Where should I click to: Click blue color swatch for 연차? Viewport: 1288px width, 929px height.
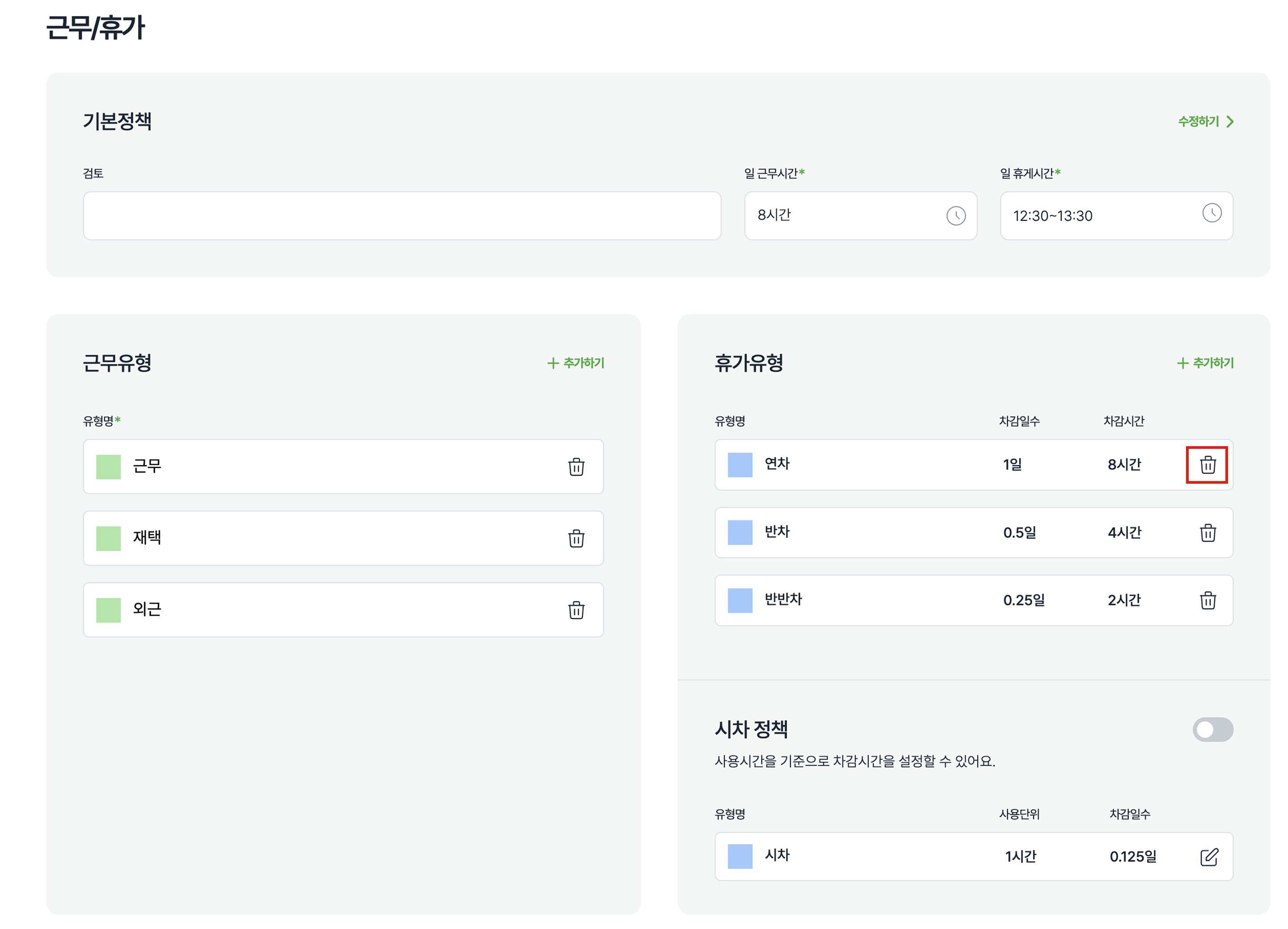tap(740, 465)
